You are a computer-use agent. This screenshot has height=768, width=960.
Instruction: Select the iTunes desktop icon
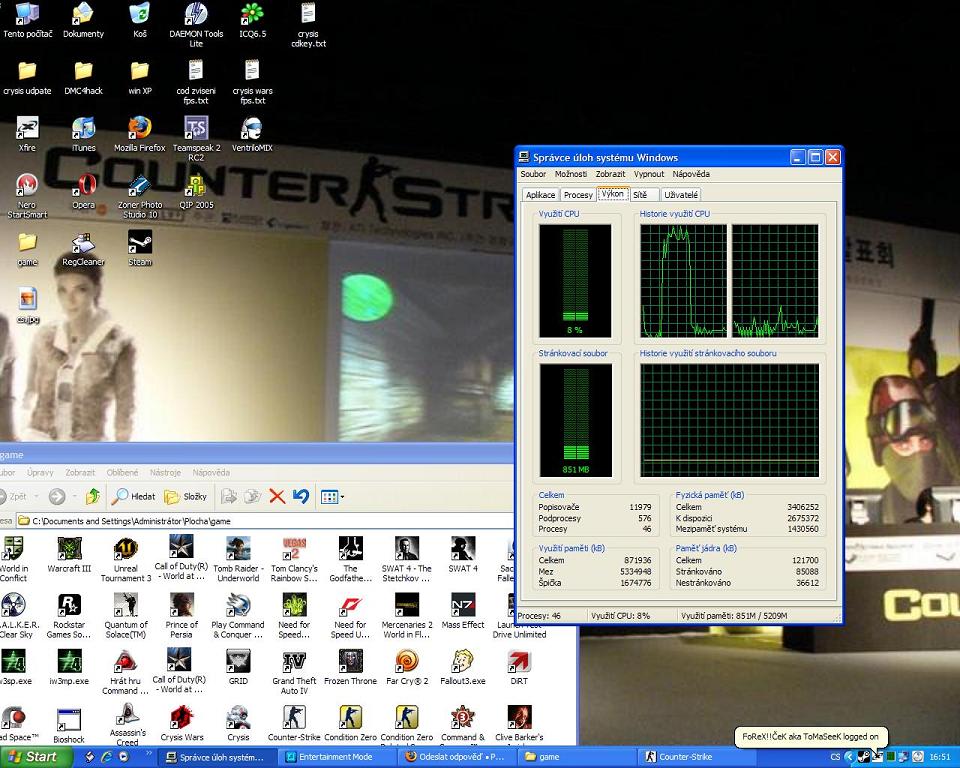[x=83, y=134]
